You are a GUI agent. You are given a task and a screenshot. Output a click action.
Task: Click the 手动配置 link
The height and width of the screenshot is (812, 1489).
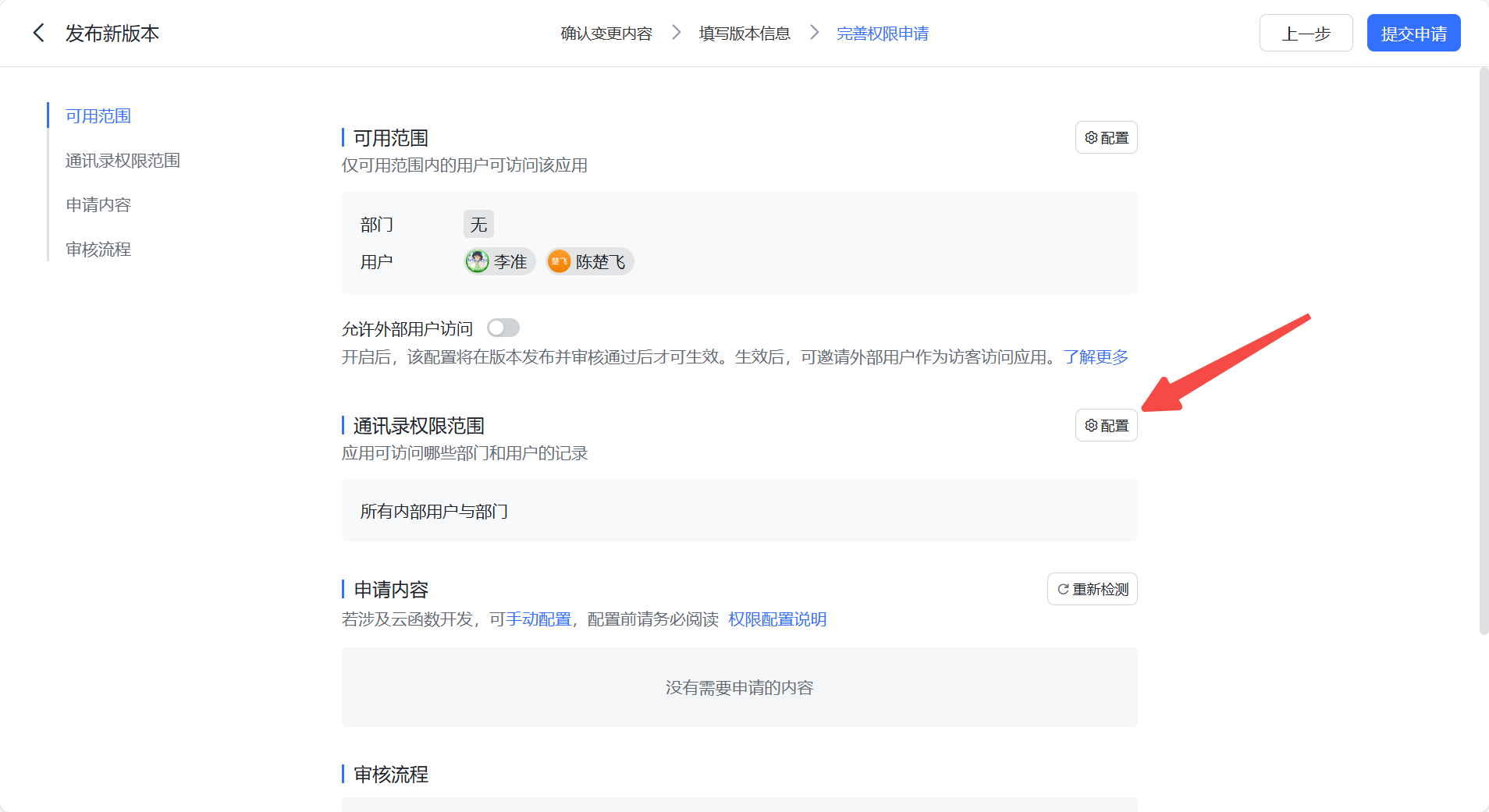[538, 619]
